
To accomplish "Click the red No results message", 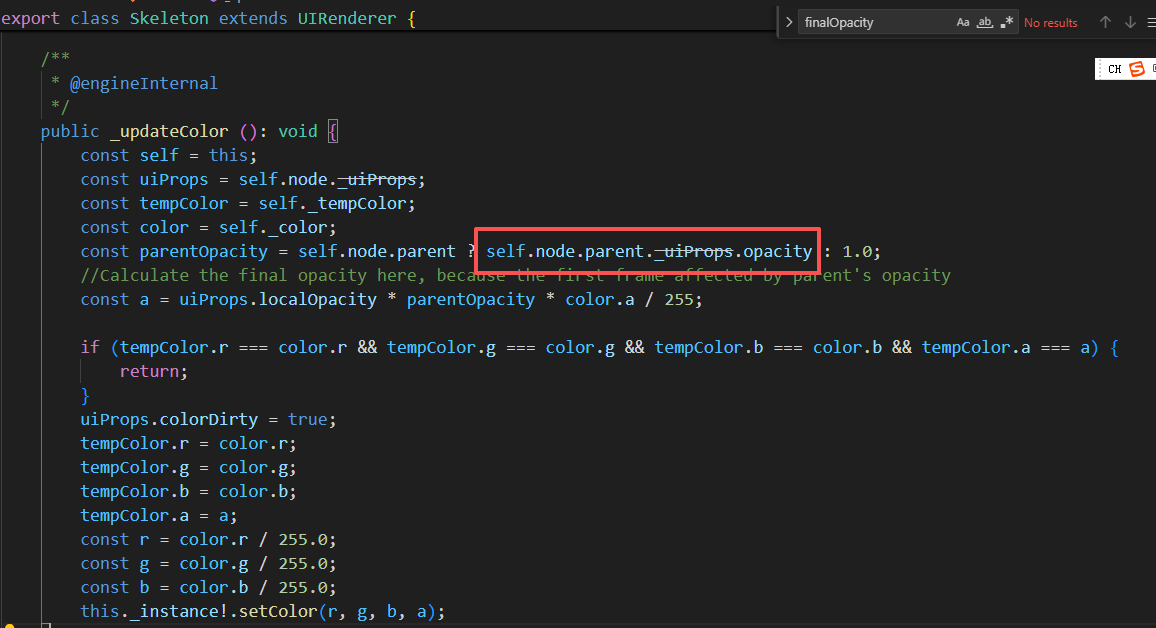I will click(x=1051, y=22).
